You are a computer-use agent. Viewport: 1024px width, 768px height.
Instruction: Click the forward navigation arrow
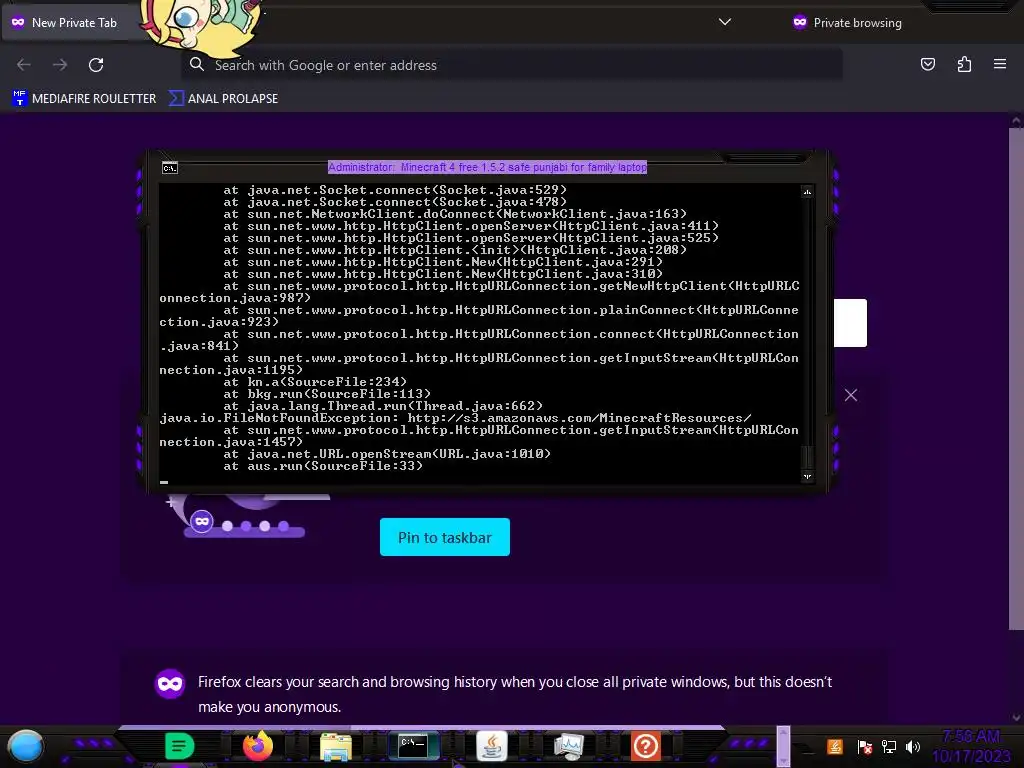point(60,65)
